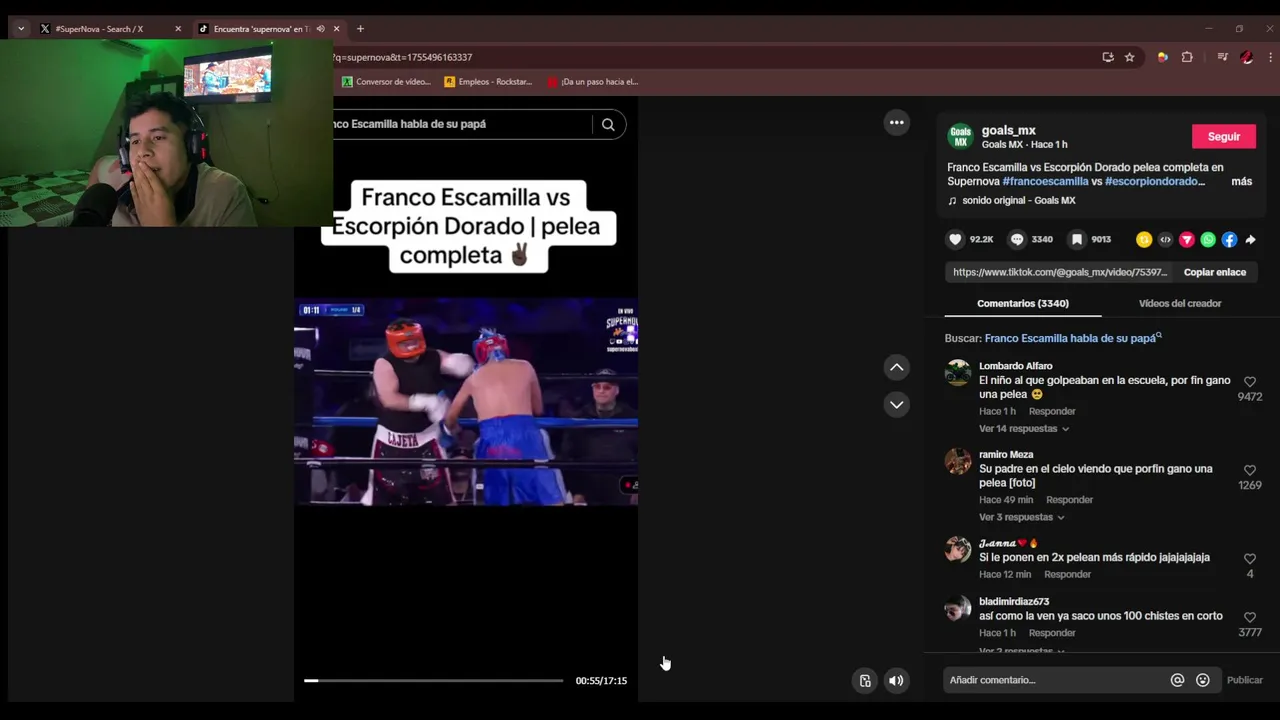The height and width of the screenshot is (720, 1280).
Task: Open goals_mx profile avatar
Action: click(x=960, y=136)
